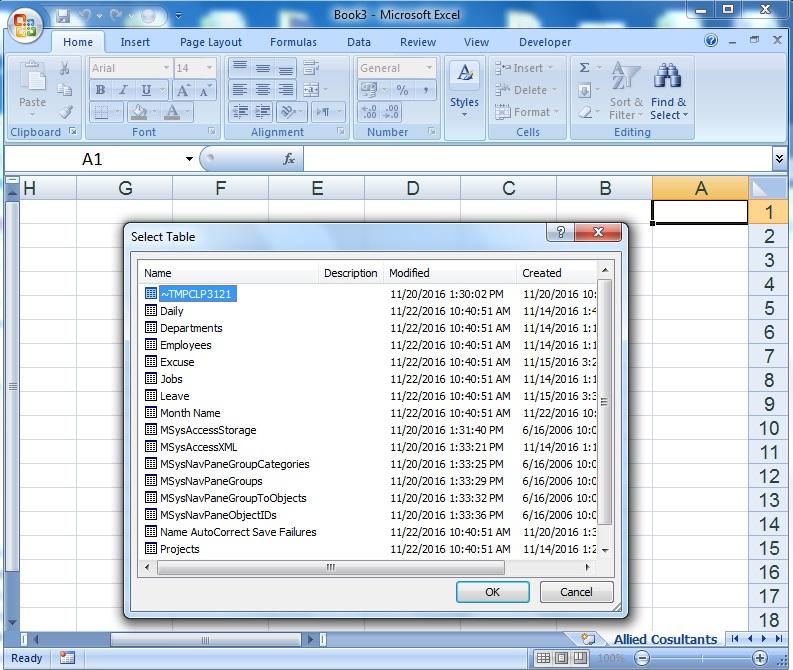The width and height of the screenshot is (793, 670).
Task: Click the Save icon in Quick Access Toolbar
Action: click(63, 16)
